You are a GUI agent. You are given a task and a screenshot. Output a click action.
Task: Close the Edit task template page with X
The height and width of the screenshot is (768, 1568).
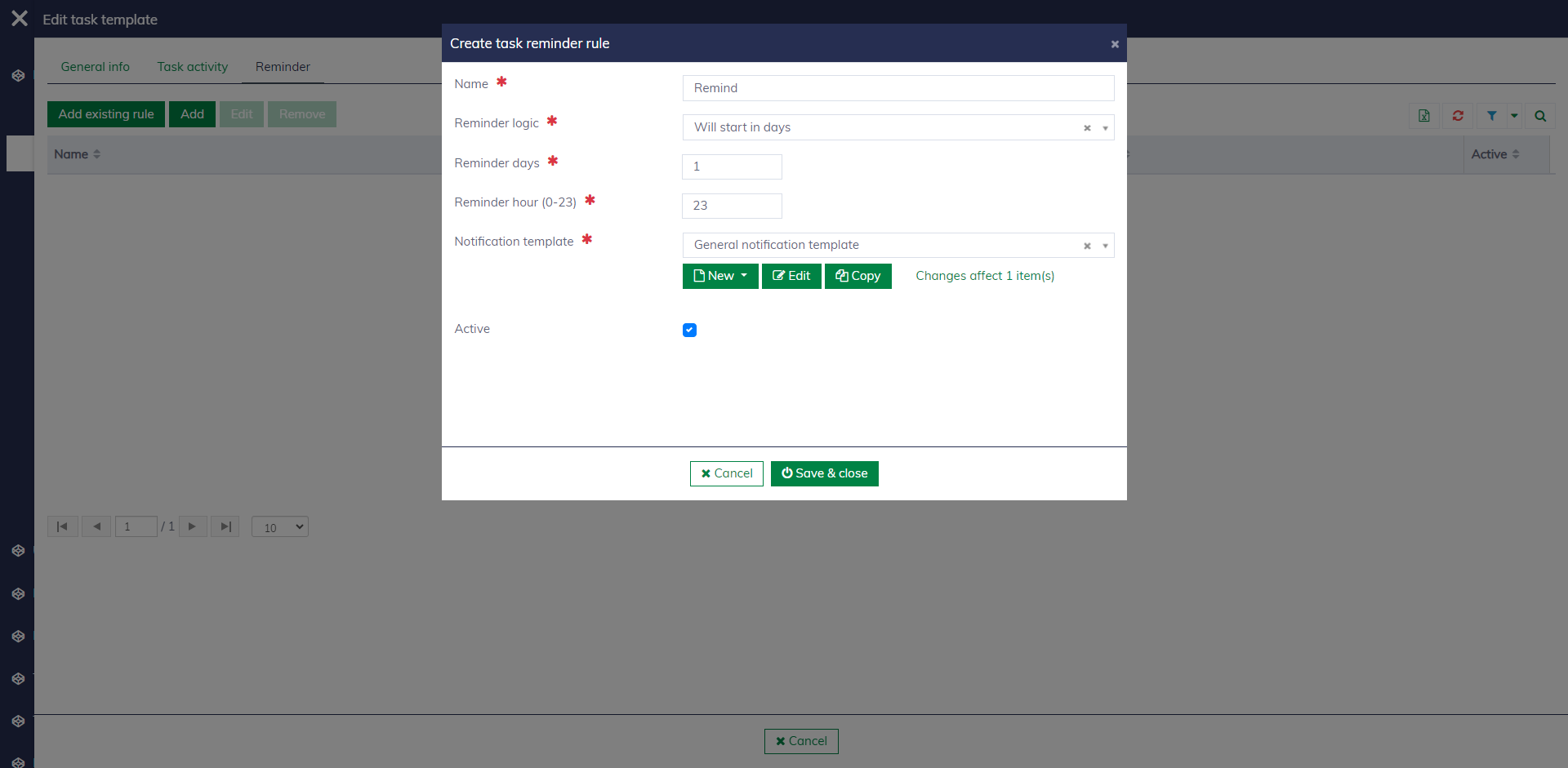20,19
